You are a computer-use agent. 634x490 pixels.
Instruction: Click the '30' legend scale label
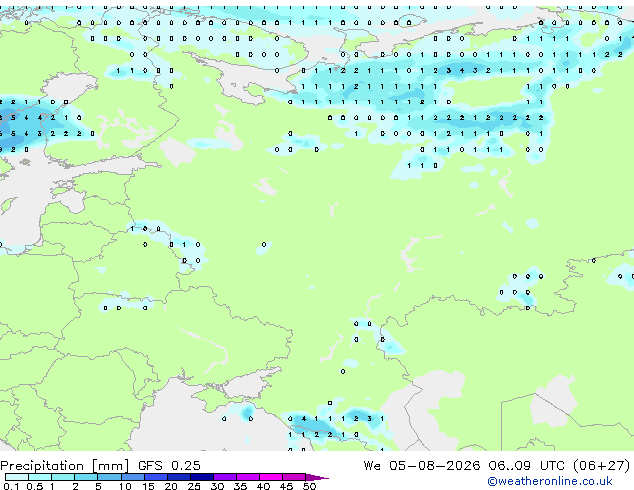click(217, 486)
